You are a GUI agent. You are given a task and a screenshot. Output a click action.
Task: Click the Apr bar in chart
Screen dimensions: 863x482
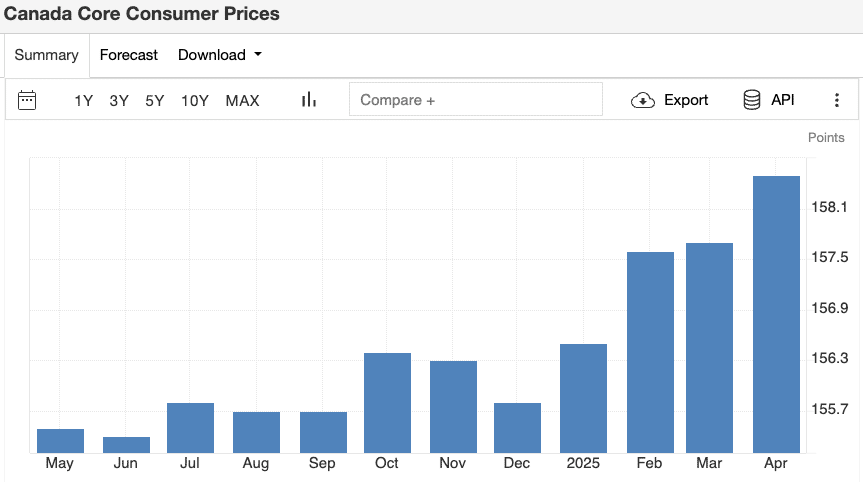[776, 315]
